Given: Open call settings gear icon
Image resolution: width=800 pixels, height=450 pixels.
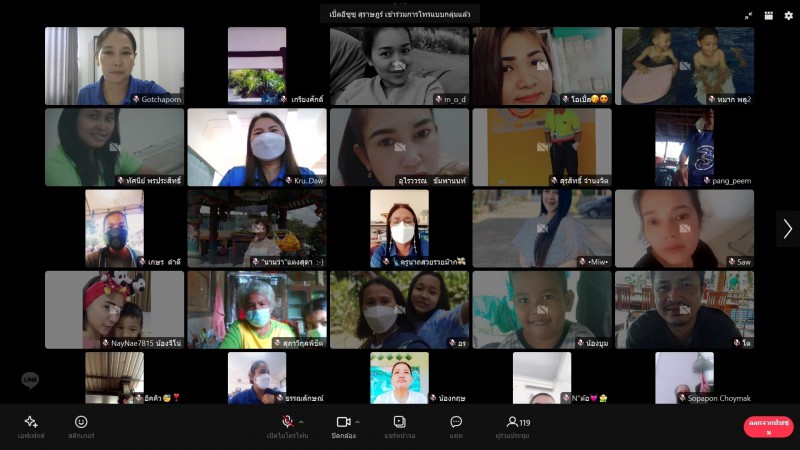Looking at the screenshot, I should 789,15.
